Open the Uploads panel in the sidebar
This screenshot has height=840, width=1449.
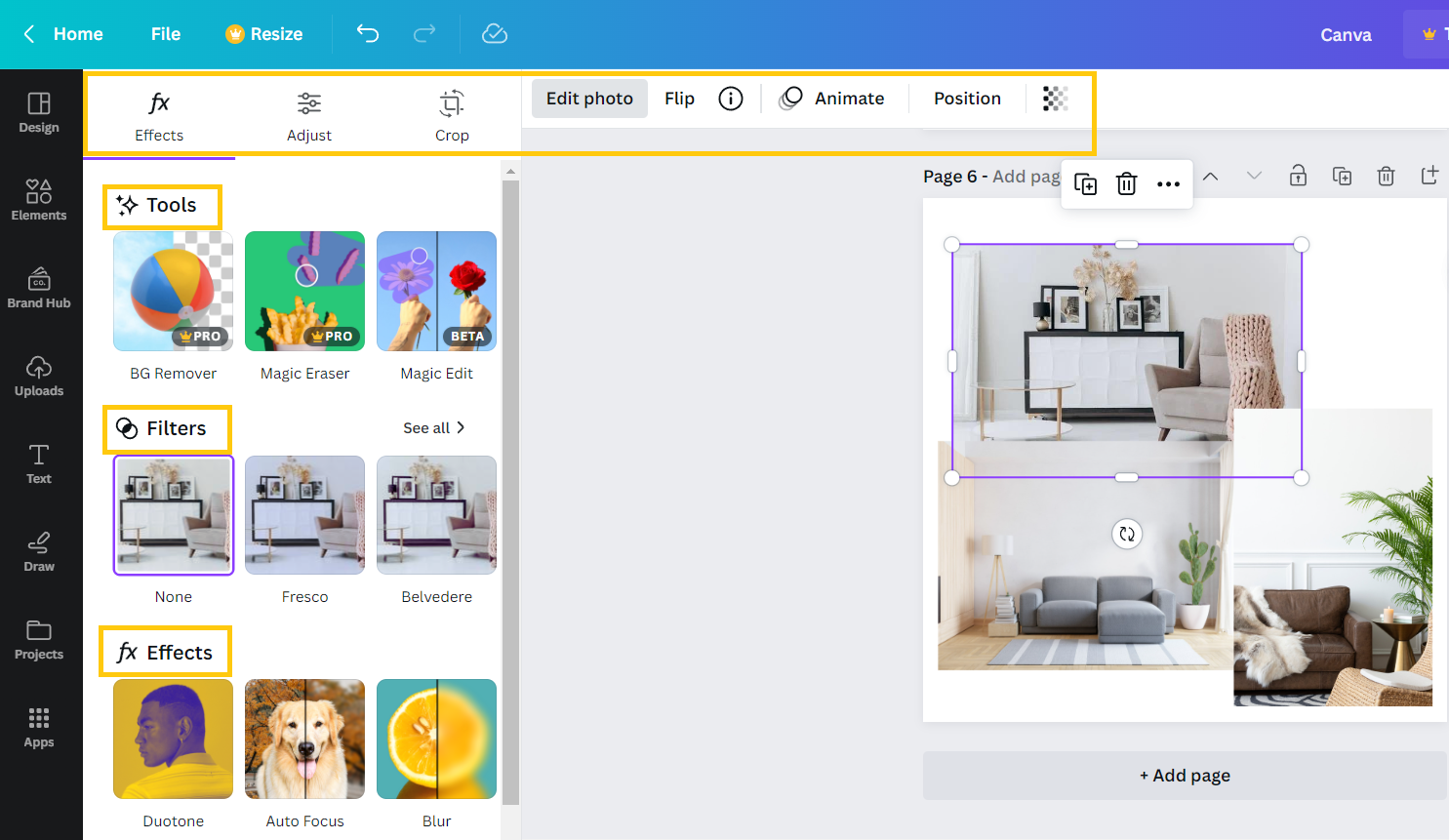[x=39, y=376]
